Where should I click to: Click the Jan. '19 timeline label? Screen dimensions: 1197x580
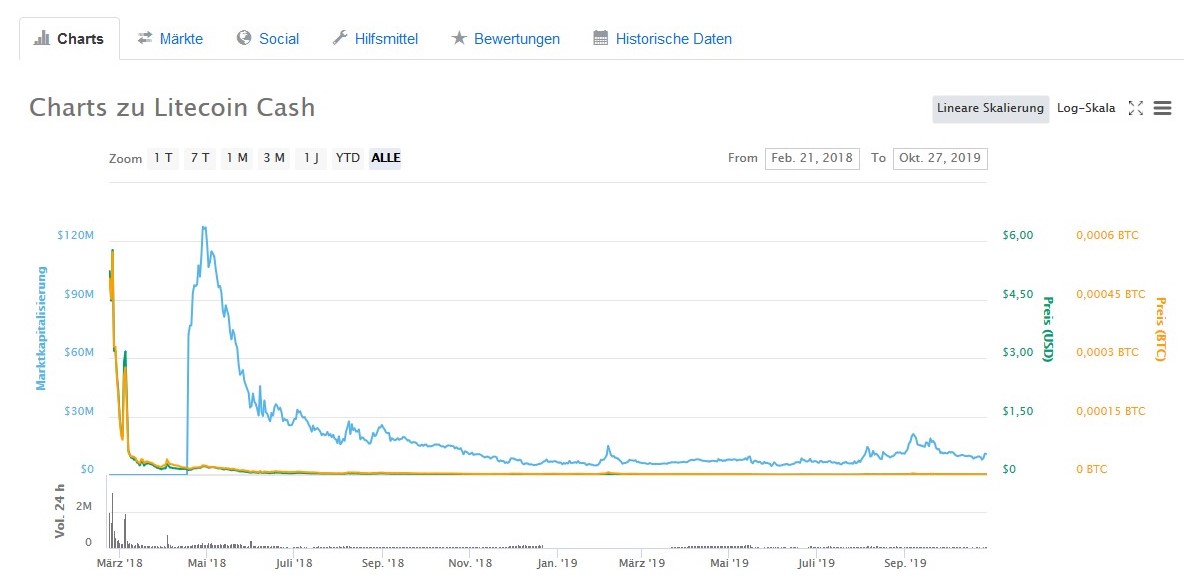[557, 564]
